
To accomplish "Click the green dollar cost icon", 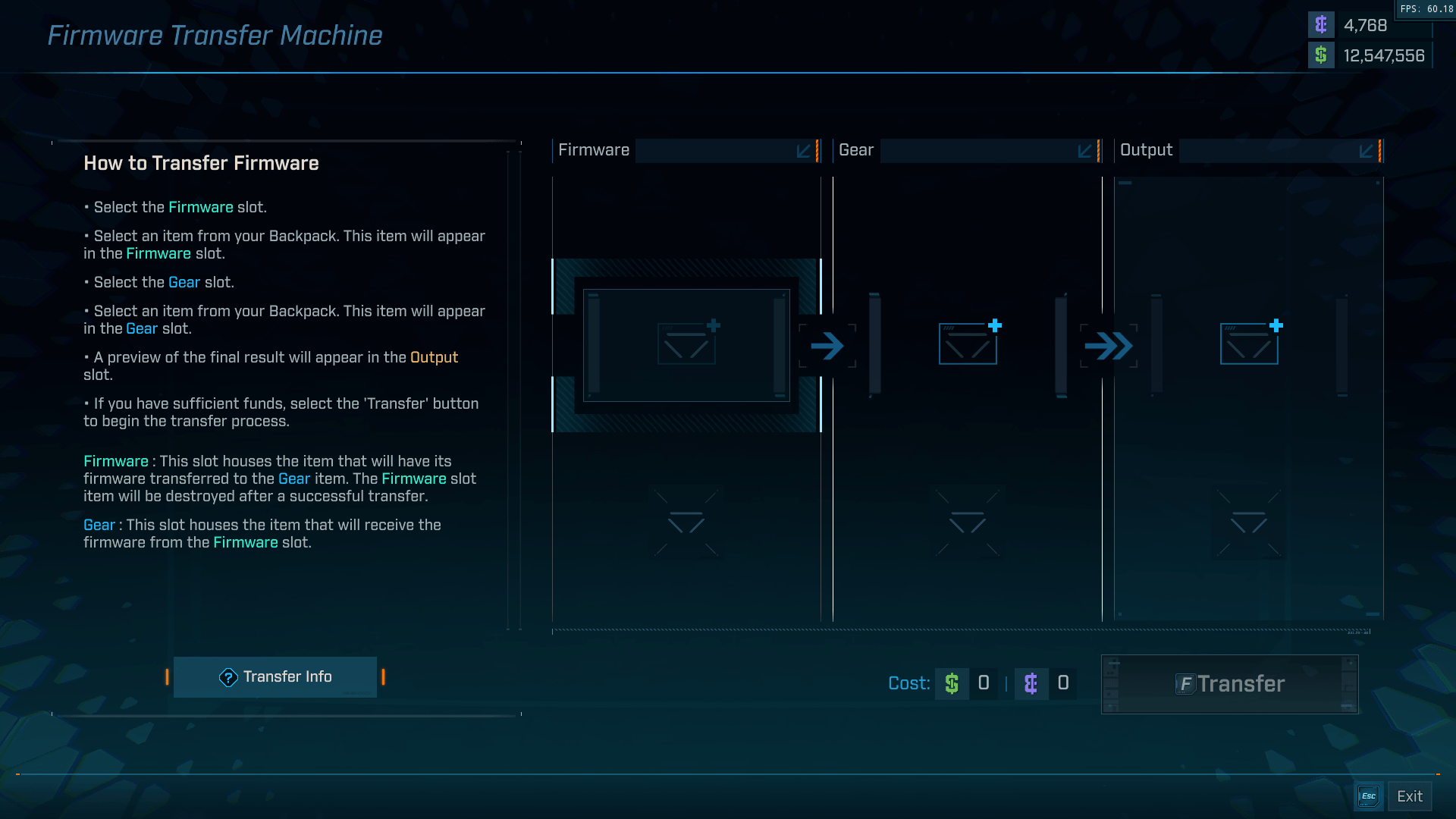I will (952, 683).
